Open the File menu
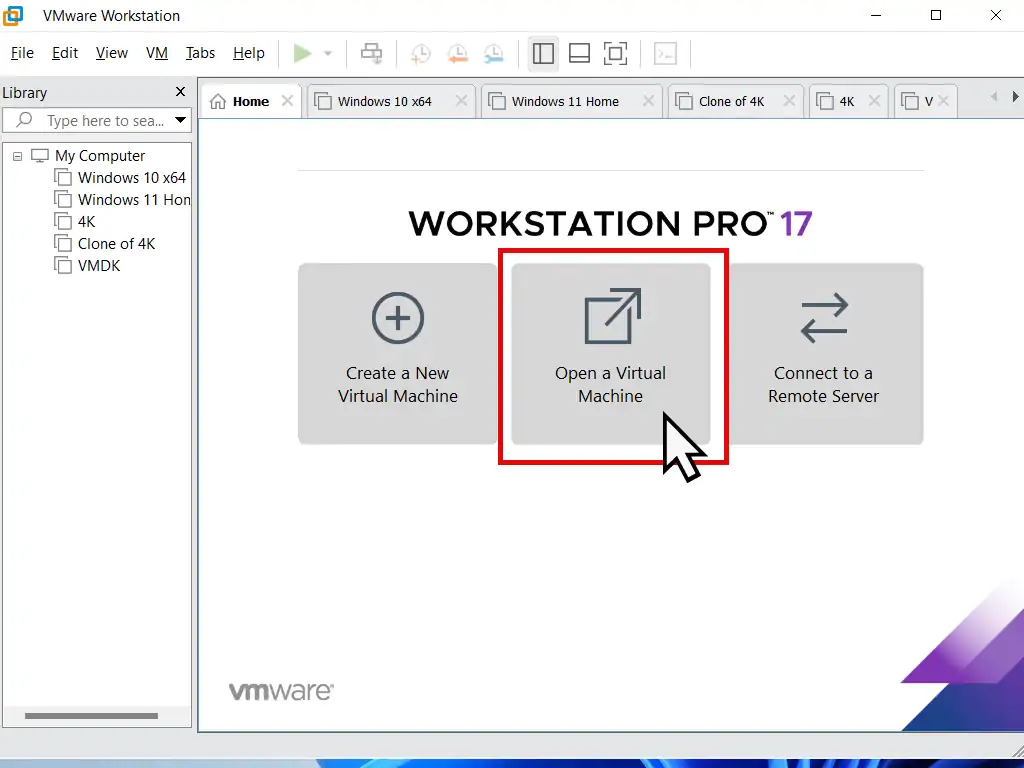This screenshot has height=768, width=1024. tap(22, 53)
